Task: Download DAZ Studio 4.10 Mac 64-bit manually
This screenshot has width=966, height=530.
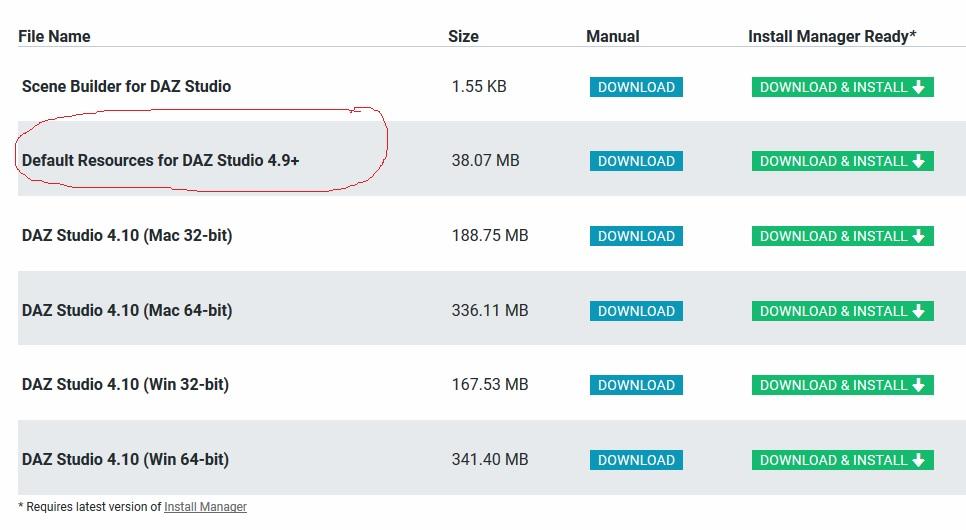Action: tap(636, 311)
